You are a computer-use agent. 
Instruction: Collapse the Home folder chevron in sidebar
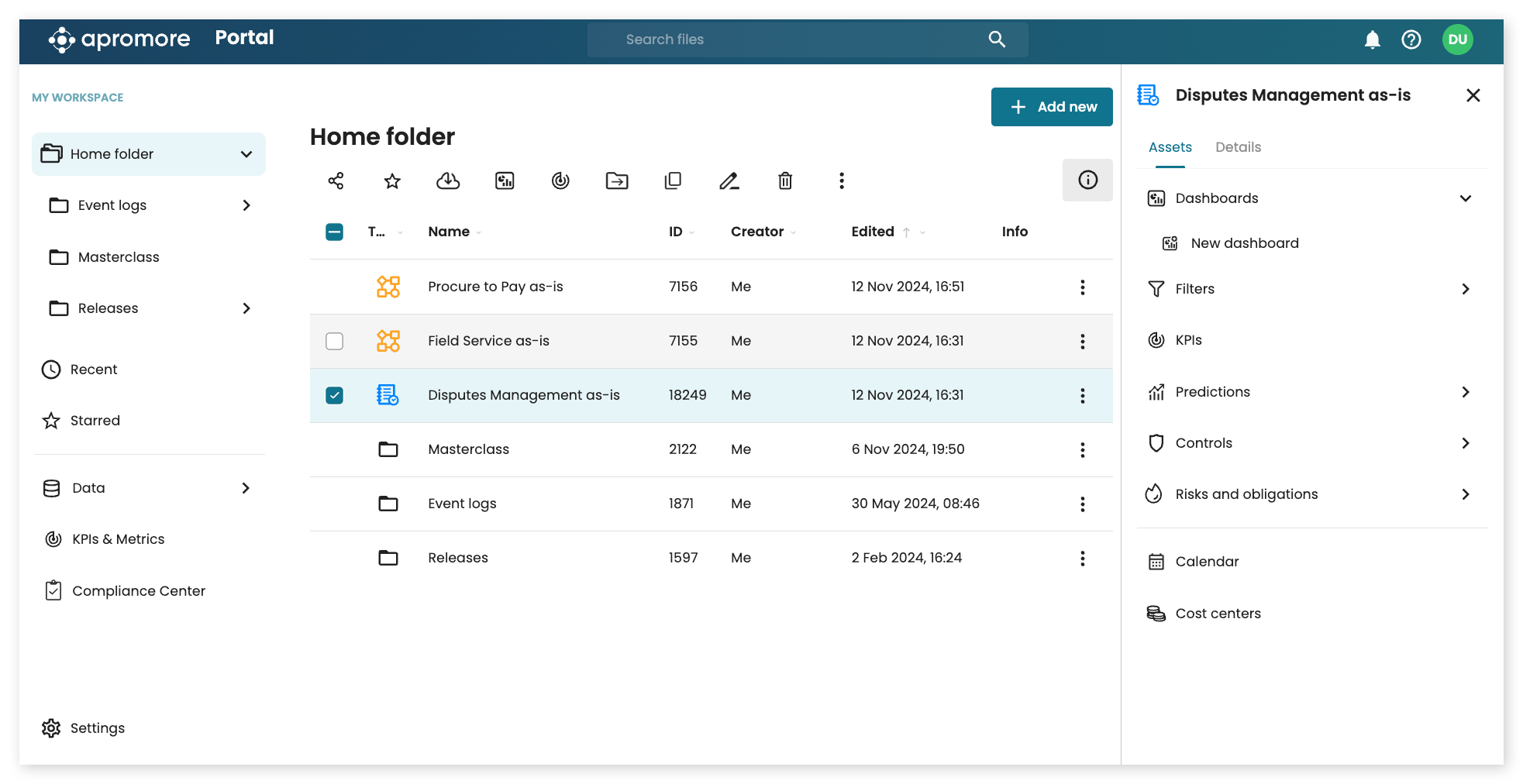pos(246,154)
